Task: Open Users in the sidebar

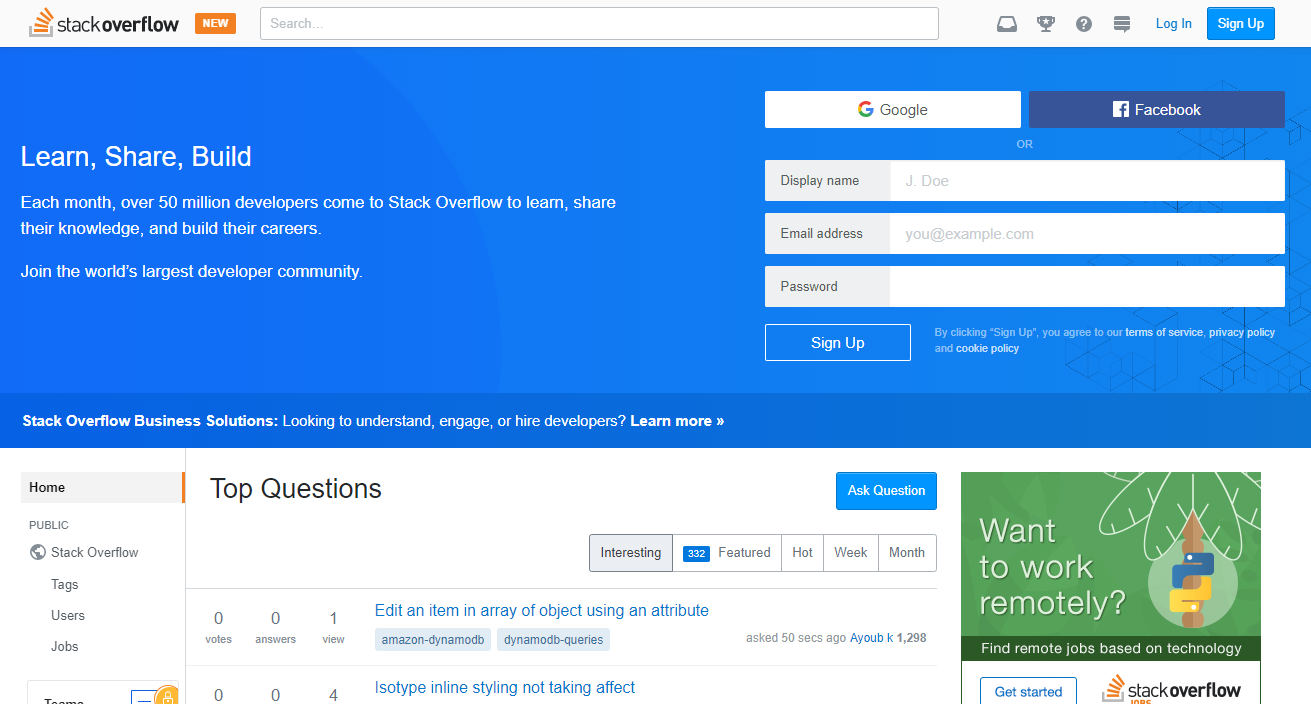Action: tap(68, 615)
